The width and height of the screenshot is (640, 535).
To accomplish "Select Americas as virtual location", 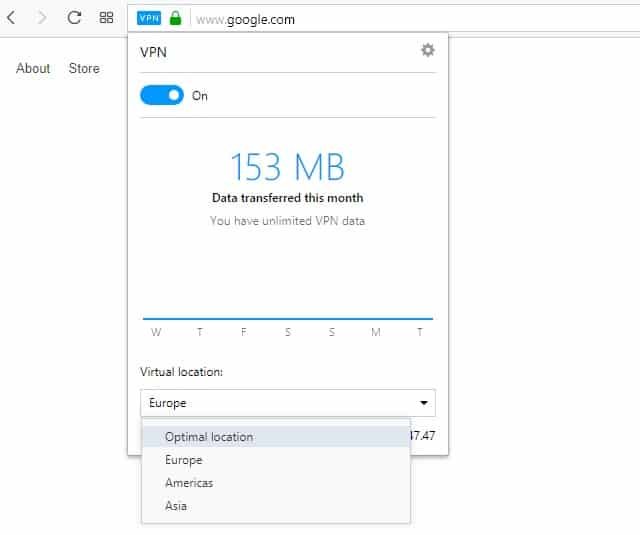I will (189, 483).
